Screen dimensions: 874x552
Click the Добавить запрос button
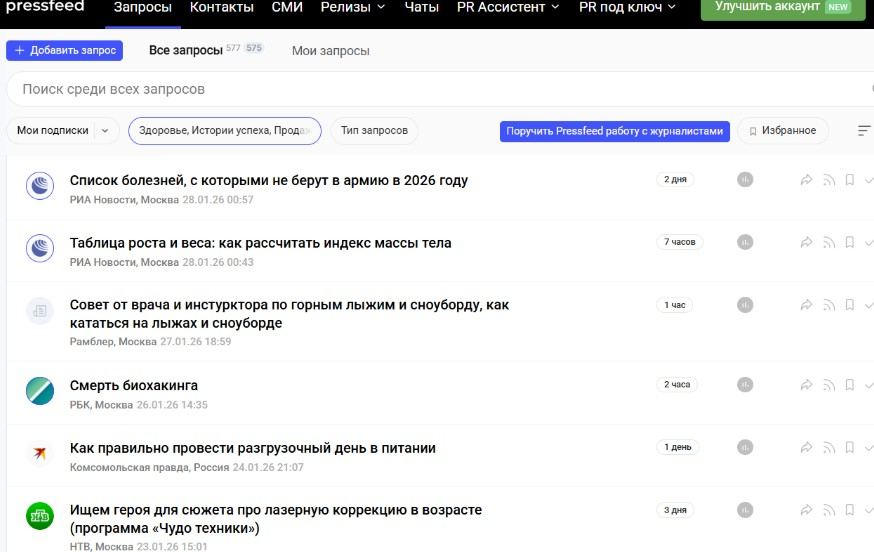64,50
